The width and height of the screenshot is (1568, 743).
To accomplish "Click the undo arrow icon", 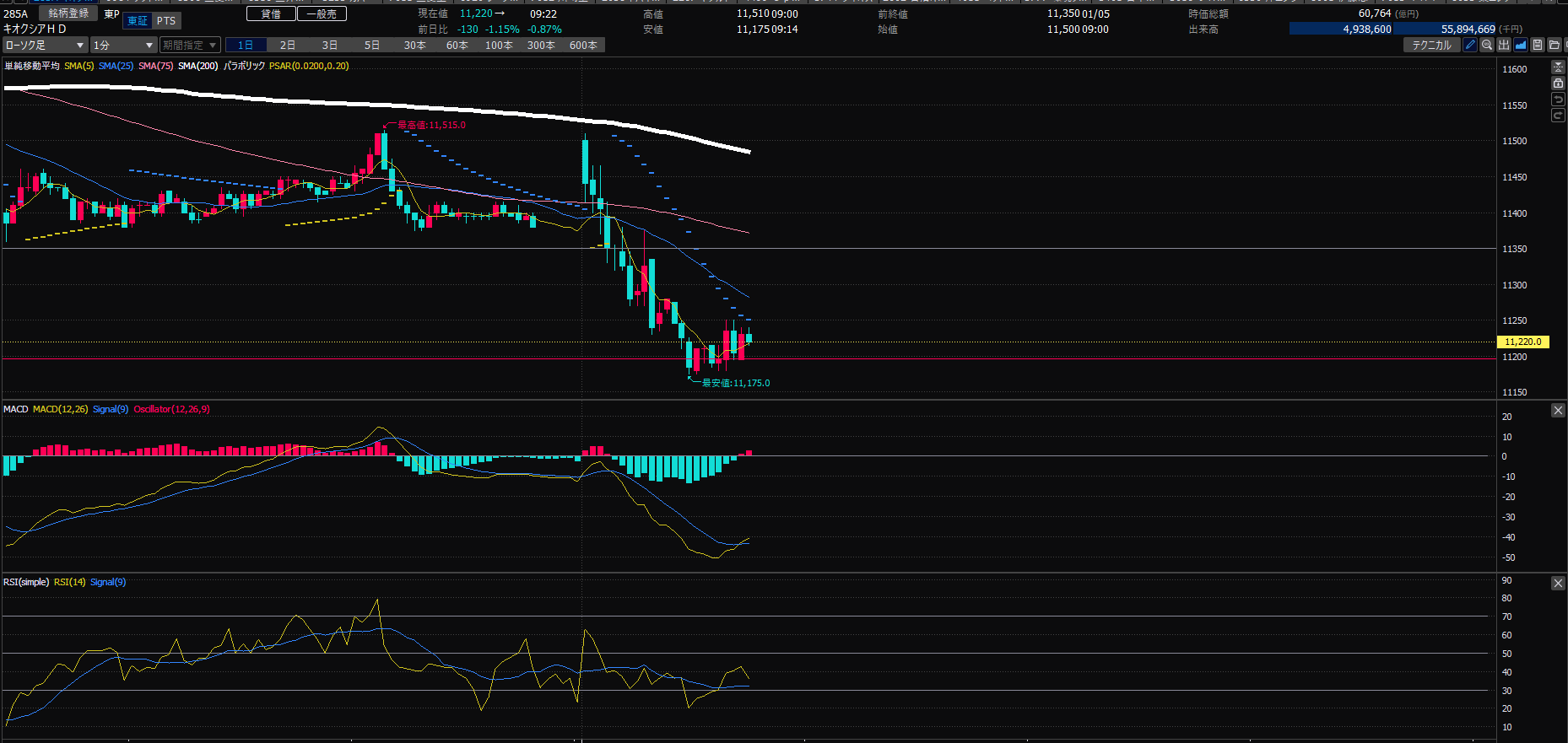I will pos(1558,100).
